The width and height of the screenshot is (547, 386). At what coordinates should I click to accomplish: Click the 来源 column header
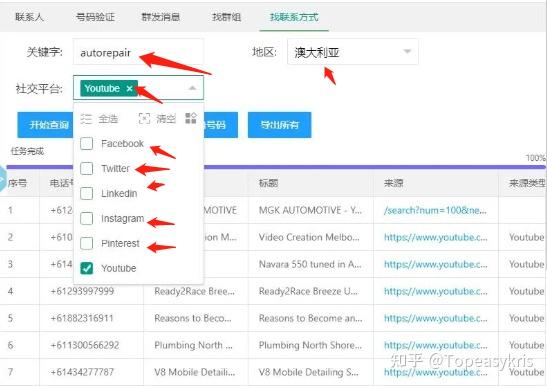(x=394, y=183)
